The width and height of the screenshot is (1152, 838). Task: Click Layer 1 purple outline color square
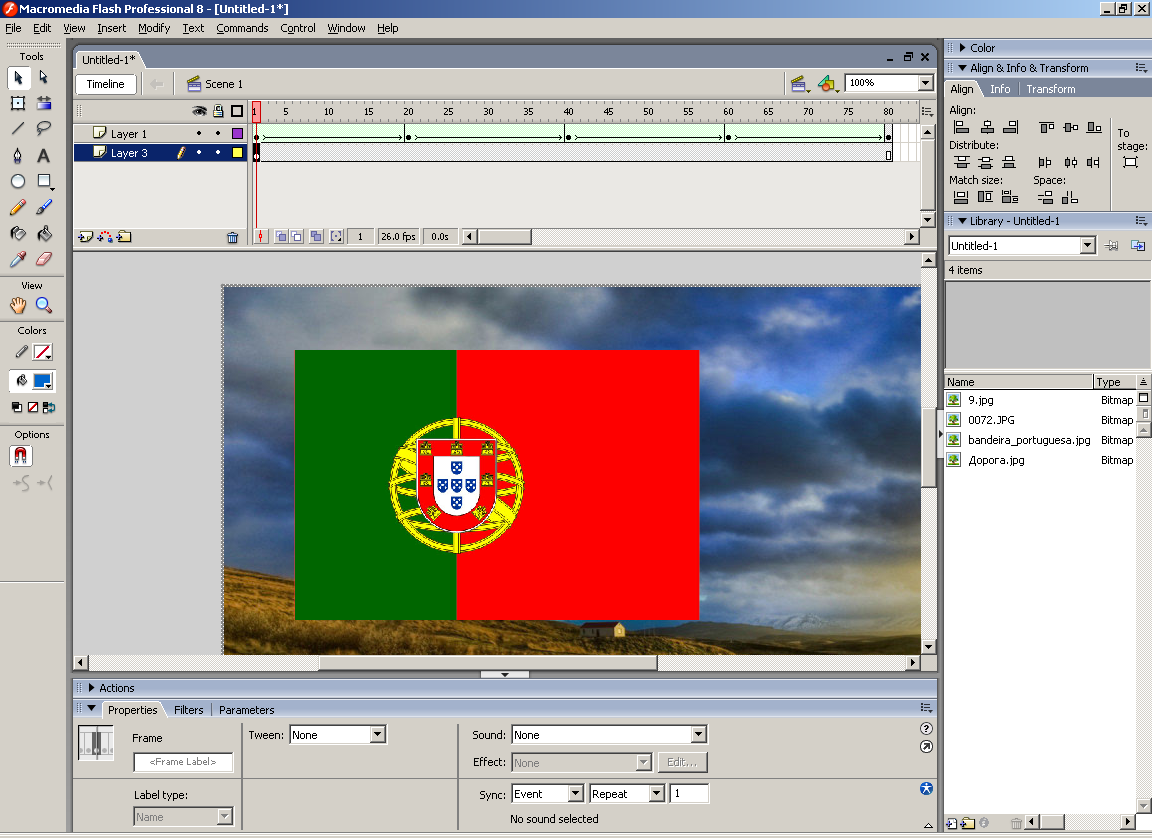click(x=237, y=134)
